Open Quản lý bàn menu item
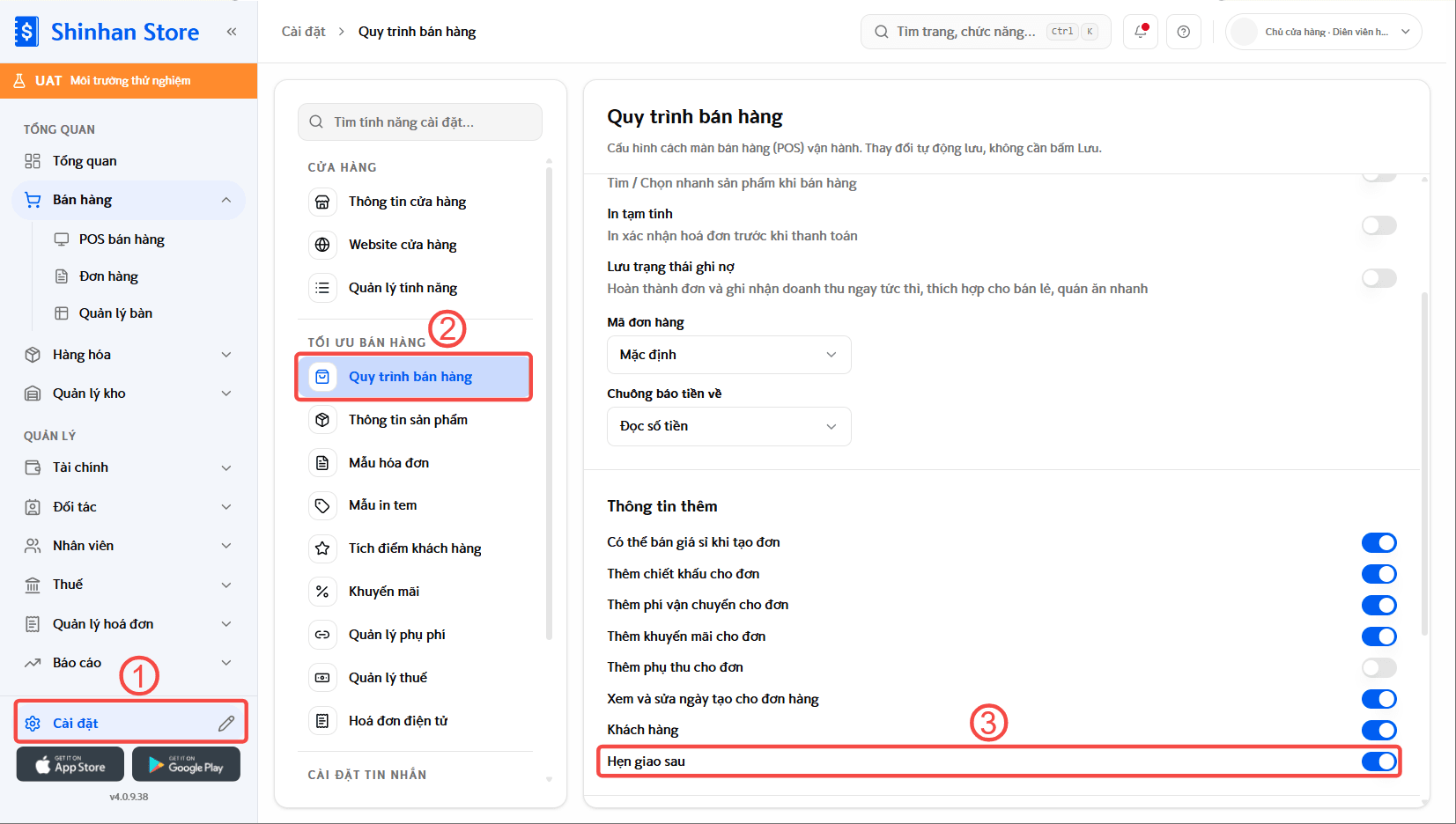Image resolution: width=1456 pixels, height=824 pixels. tap(115, 313)
